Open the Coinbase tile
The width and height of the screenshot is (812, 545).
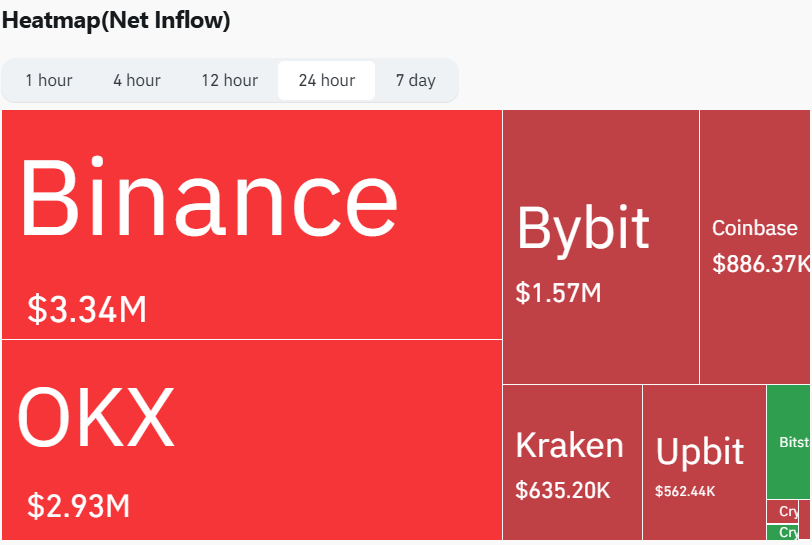755,247
